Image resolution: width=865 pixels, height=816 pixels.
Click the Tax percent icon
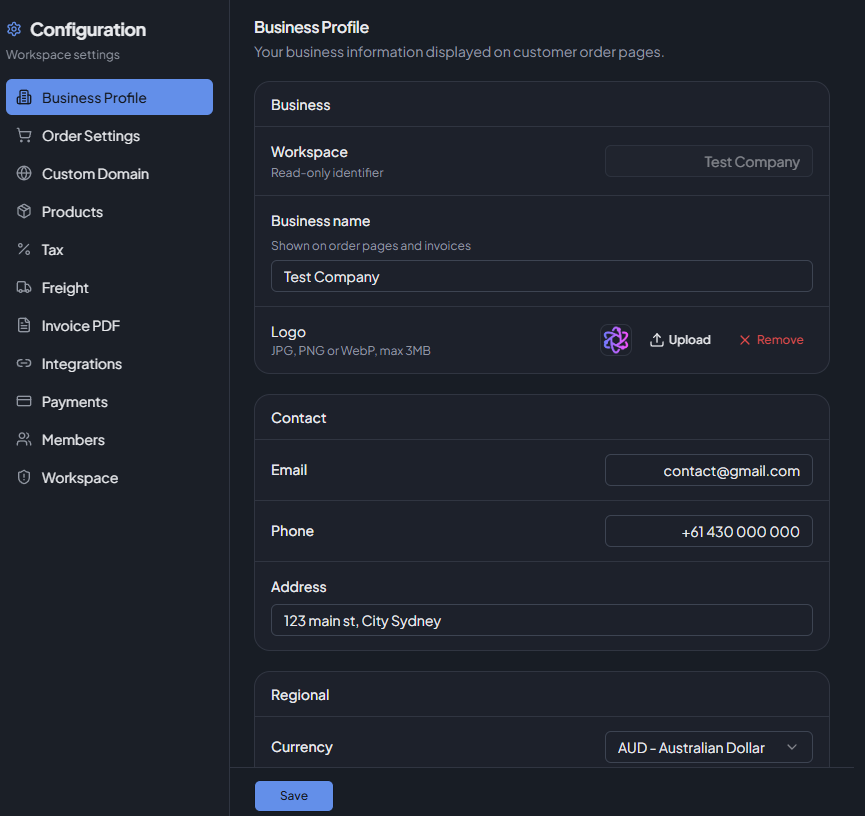24,249
